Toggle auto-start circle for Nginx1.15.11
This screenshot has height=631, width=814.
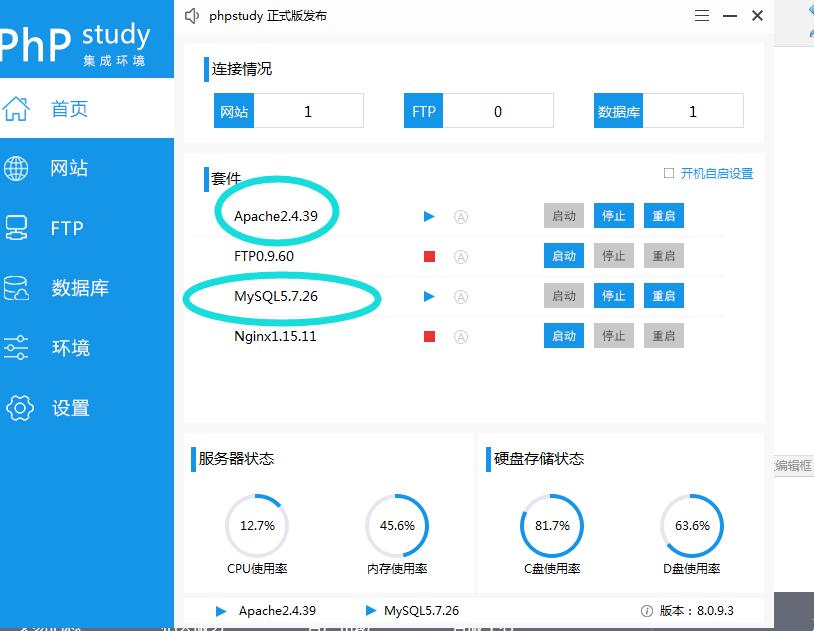(461, 336)
